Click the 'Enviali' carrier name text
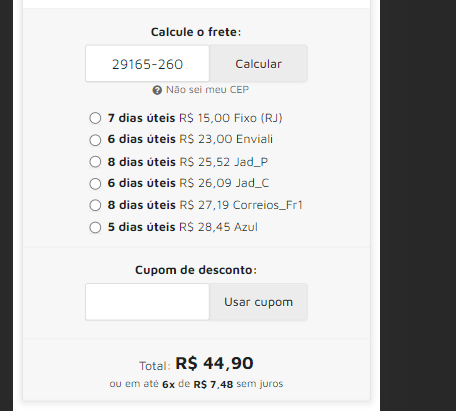 (254, 139)
